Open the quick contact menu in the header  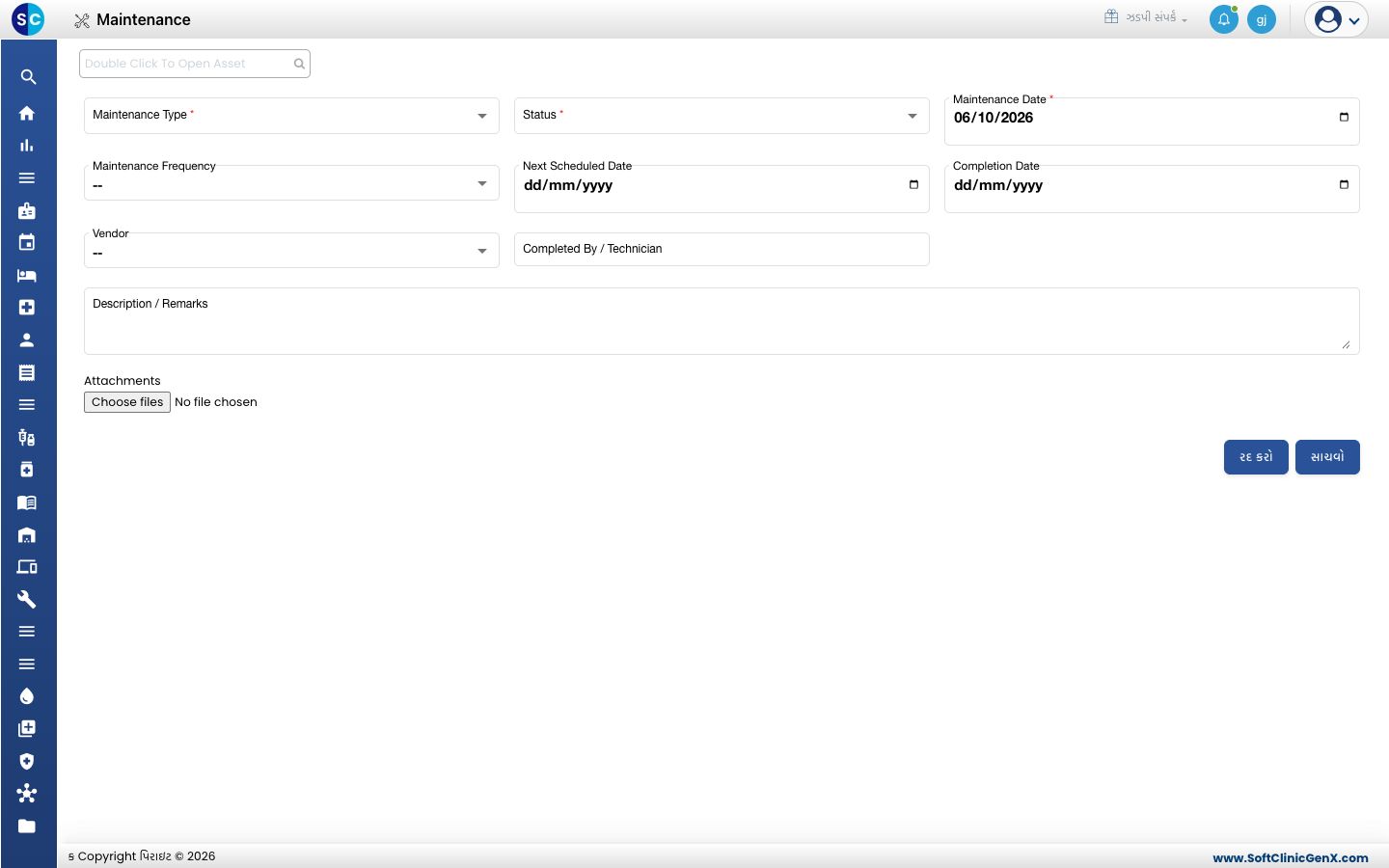click(x=1146, y=17)
